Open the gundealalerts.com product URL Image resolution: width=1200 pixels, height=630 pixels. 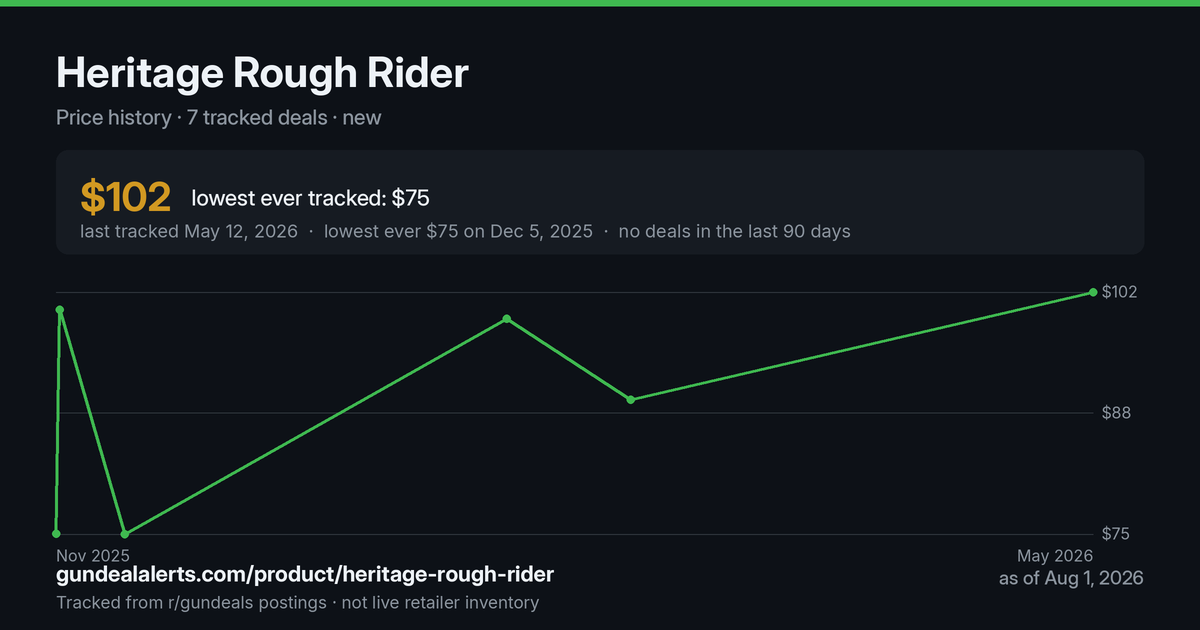305,575
